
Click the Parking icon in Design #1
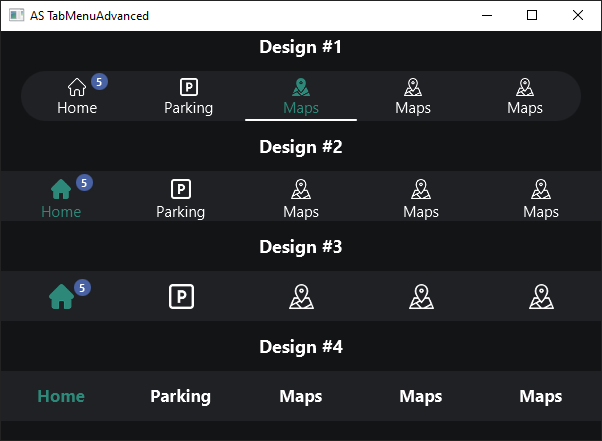[188, 88]
